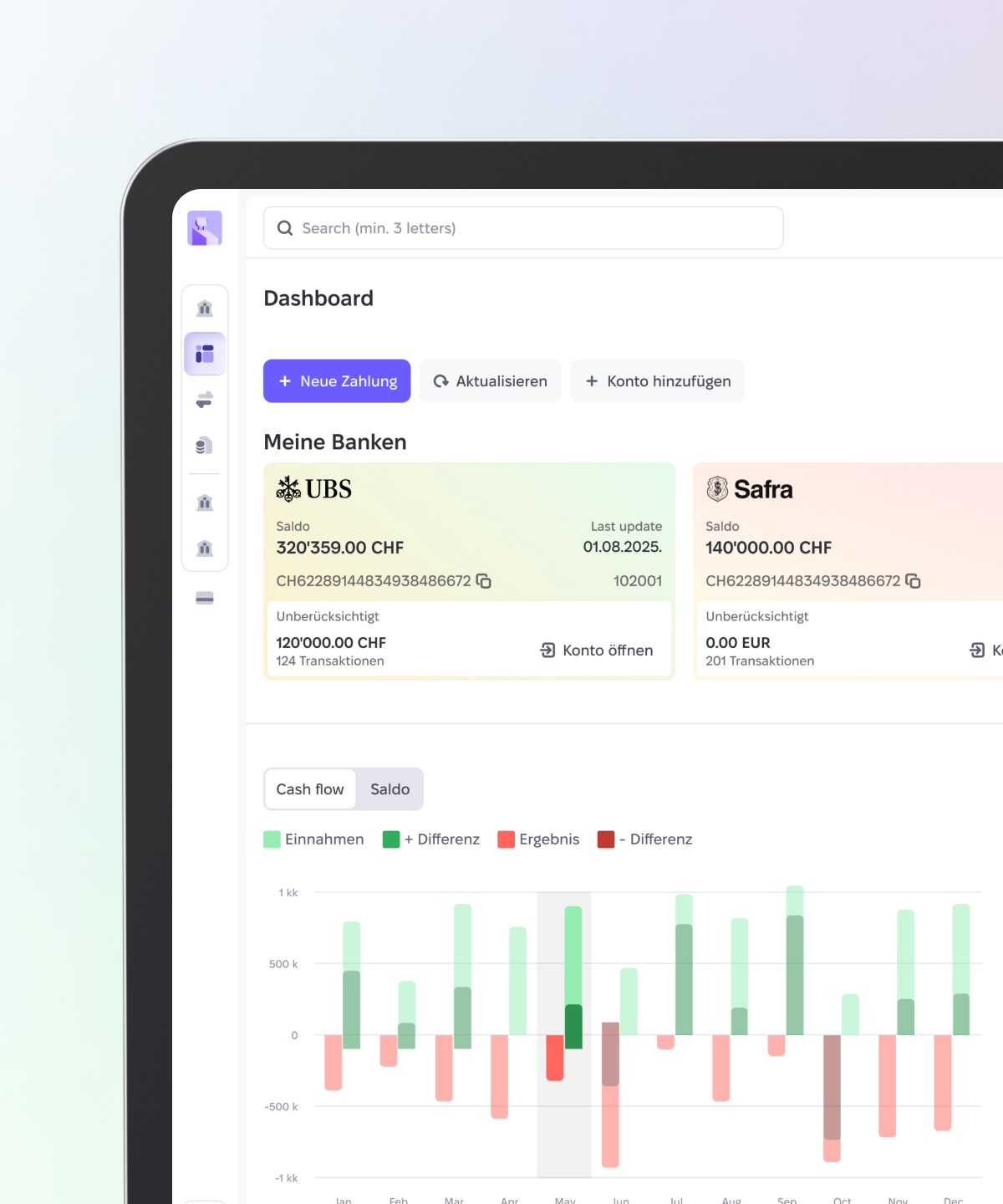
Task: Click the 500 k axis label
Action: 283,964
